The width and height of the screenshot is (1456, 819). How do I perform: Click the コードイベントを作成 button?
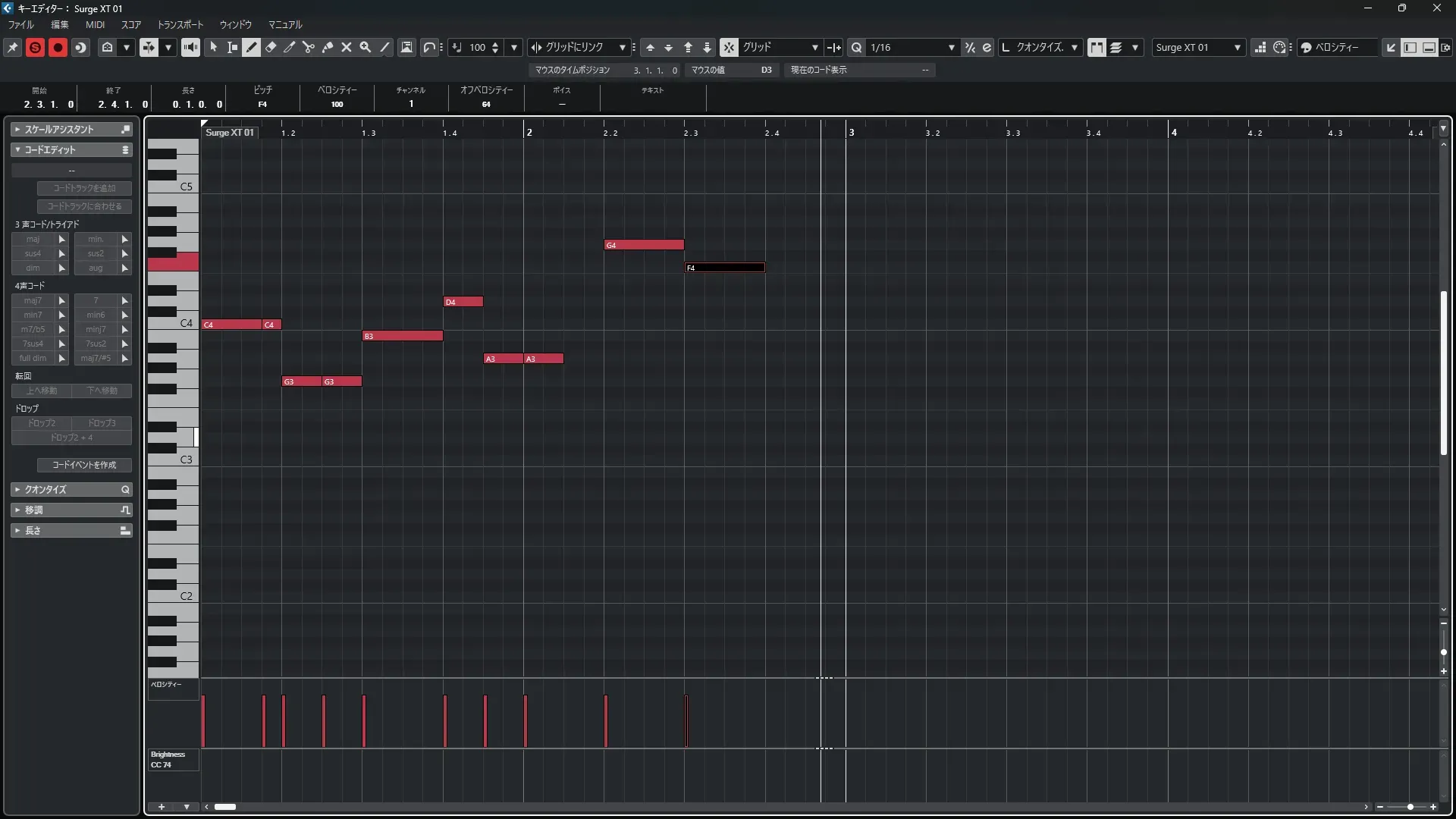coord(84,465)
